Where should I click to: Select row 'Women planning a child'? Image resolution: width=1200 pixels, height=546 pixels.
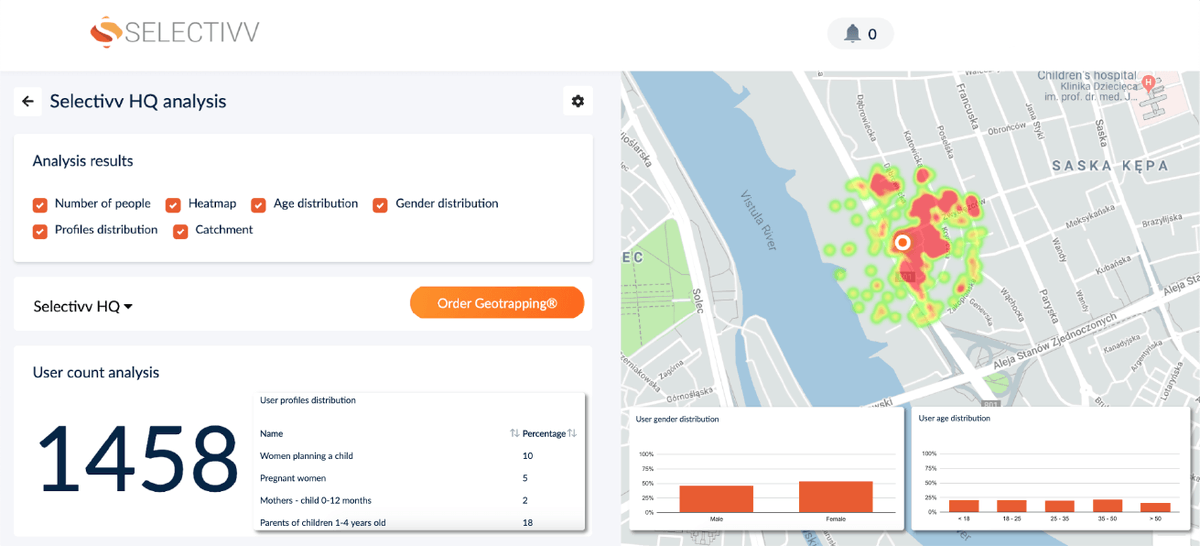418,456
